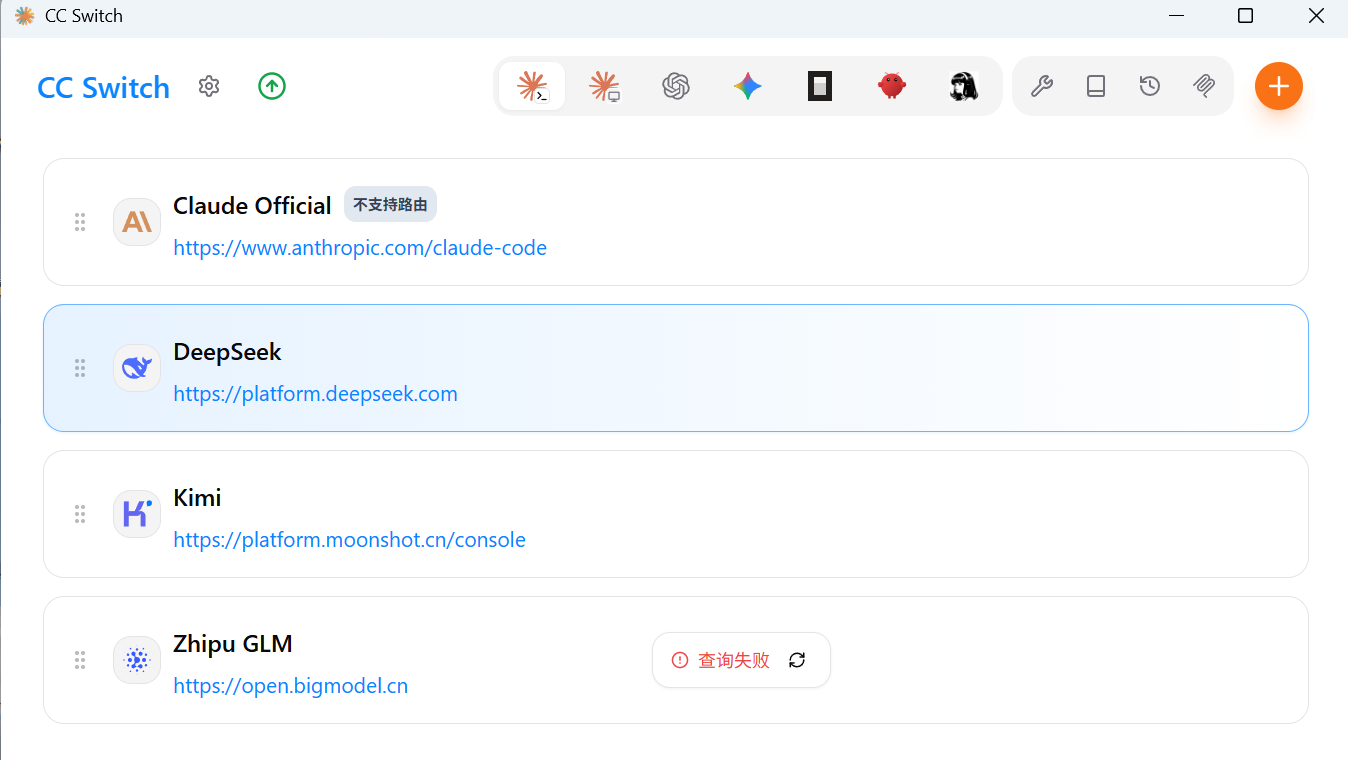Click the CC Switch blue title
The height and width of the screenshot is (760, 1348).
click(x=104, y=88)
